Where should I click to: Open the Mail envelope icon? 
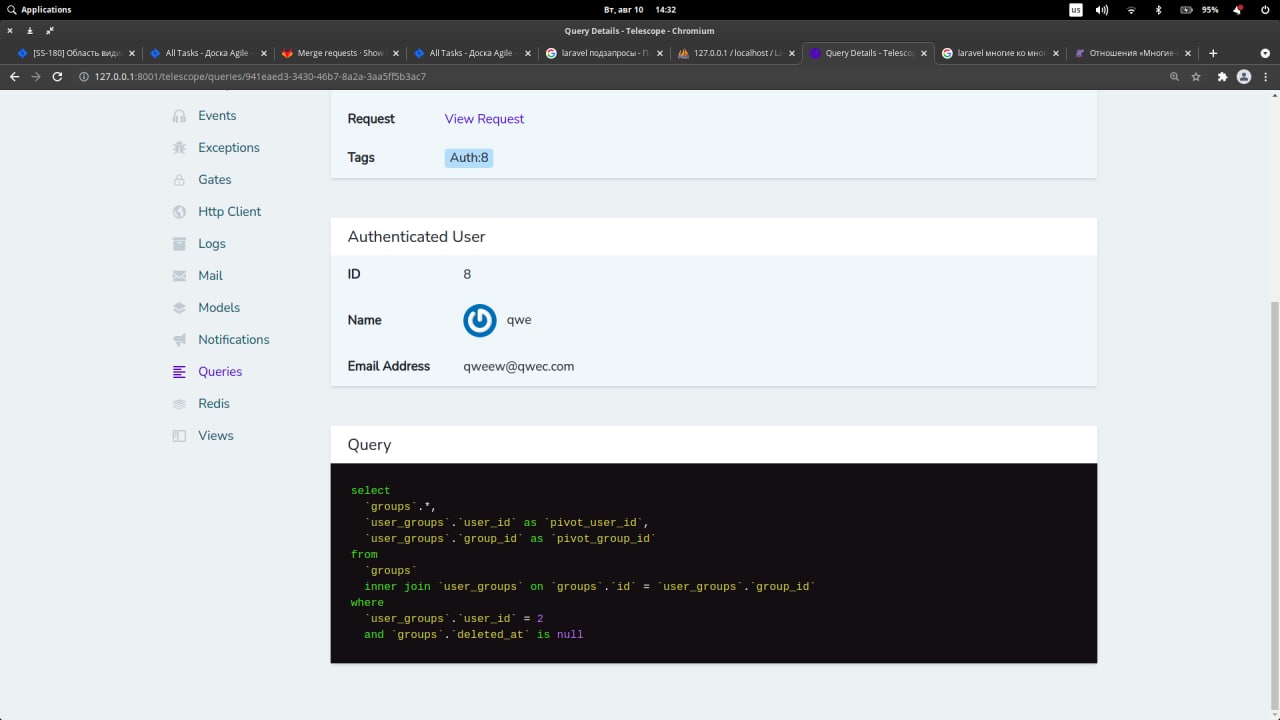click(179, 276)
